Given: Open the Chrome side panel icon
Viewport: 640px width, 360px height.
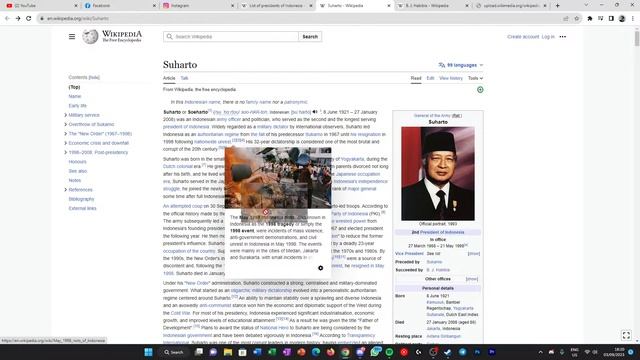Looking at the screenshot, I should click(611, 18).
